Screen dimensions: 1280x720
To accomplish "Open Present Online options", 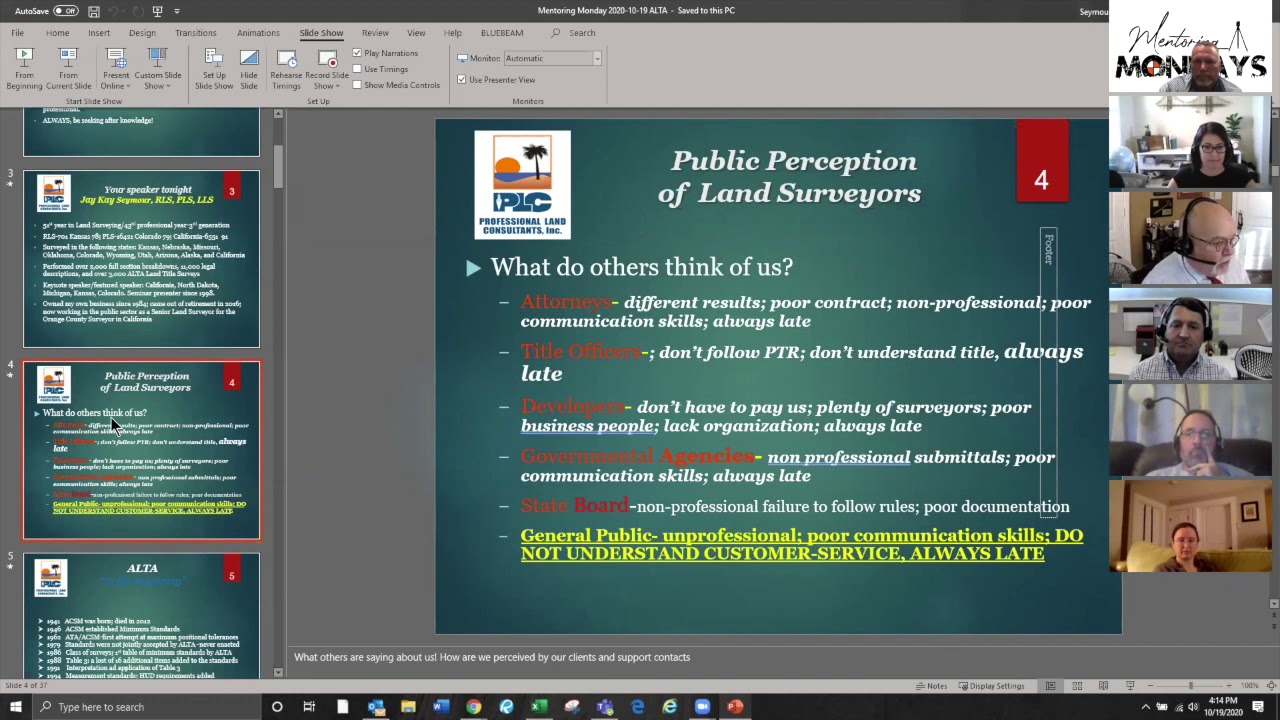I will (x=115, y=68).
